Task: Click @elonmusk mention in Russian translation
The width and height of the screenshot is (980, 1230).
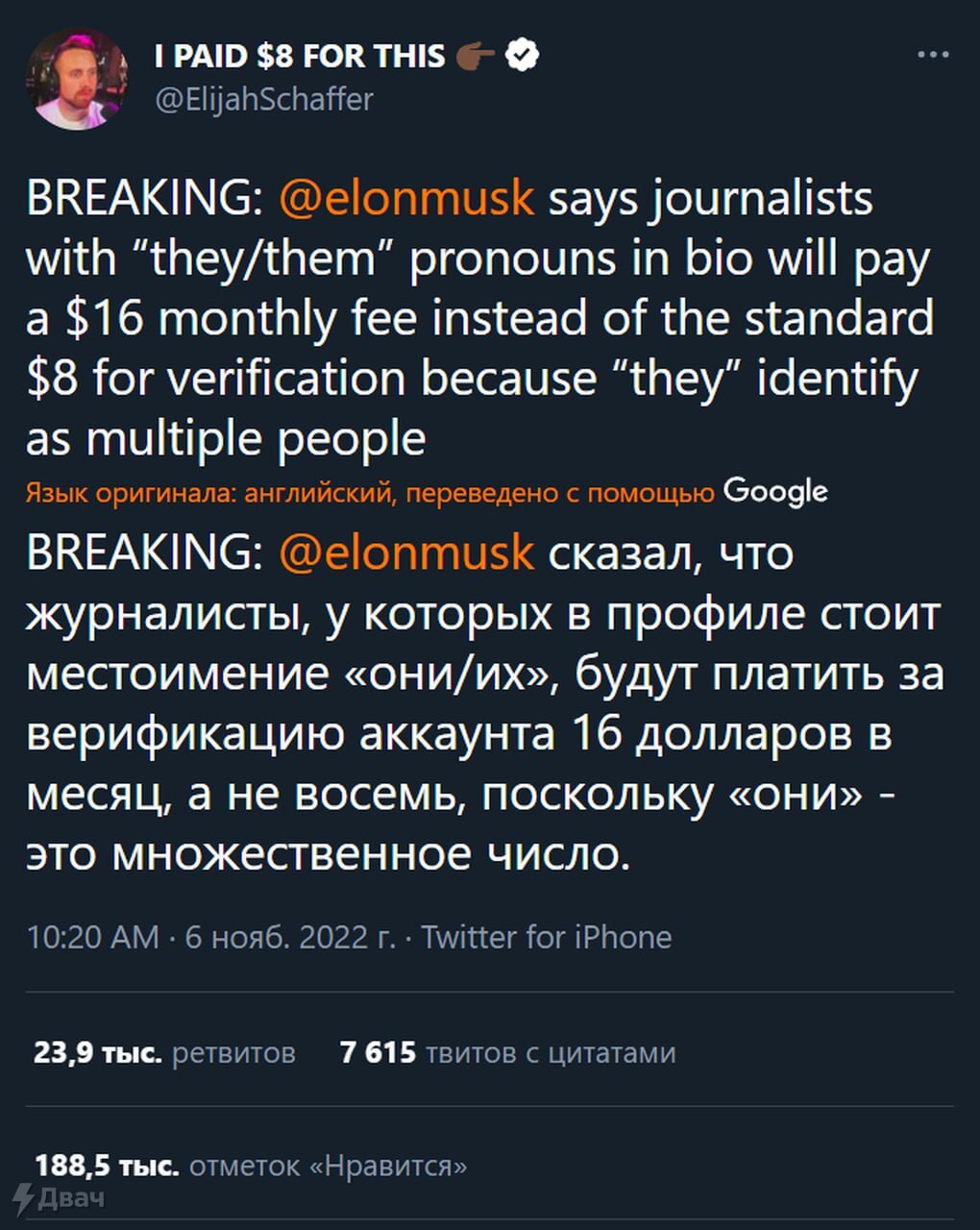Action: pyautogui.click(x=406, y=553)
